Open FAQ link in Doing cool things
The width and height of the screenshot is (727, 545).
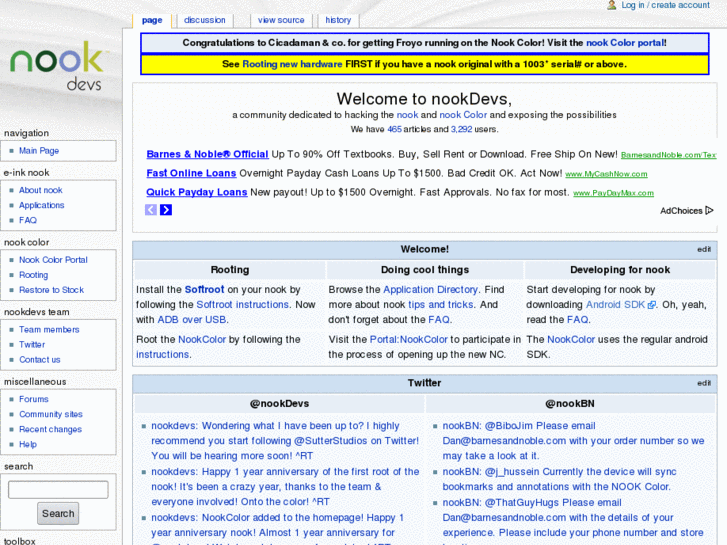439,320
